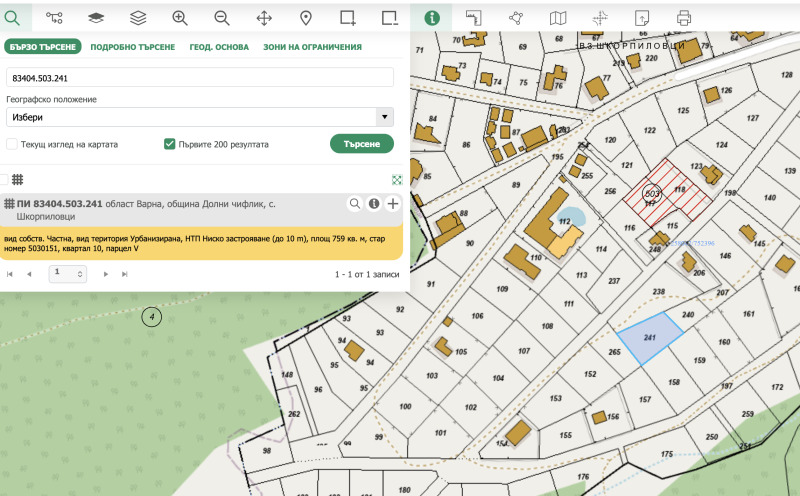Click the parcel identifier search input field
This screenshot has width=800, height=496.
(200, 77)
